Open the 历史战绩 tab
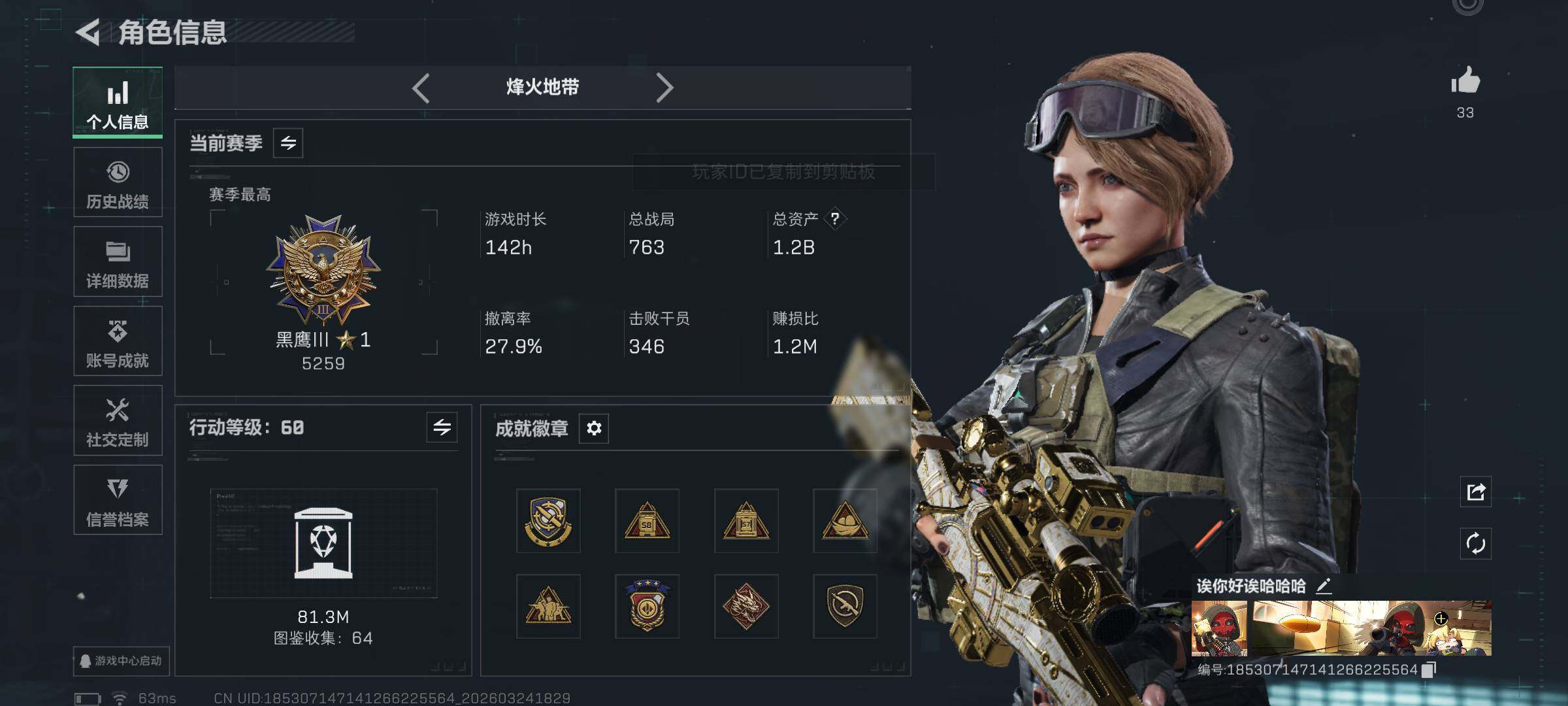1568x706 pixels. 118,182
